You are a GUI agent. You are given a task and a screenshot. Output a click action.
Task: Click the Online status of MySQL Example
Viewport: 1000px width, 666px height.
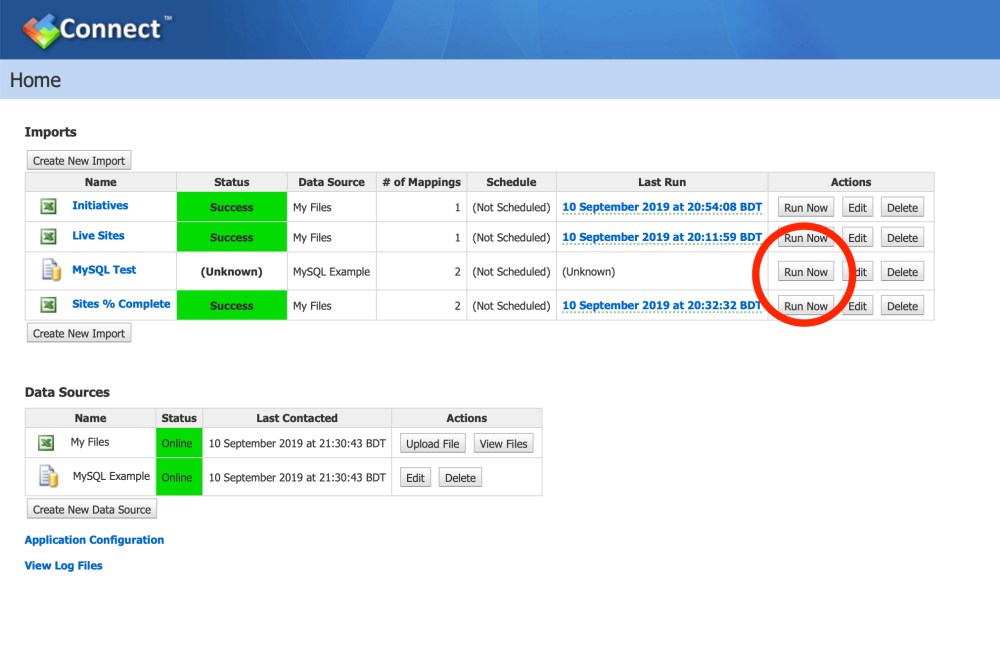click(x=179, y=477)
